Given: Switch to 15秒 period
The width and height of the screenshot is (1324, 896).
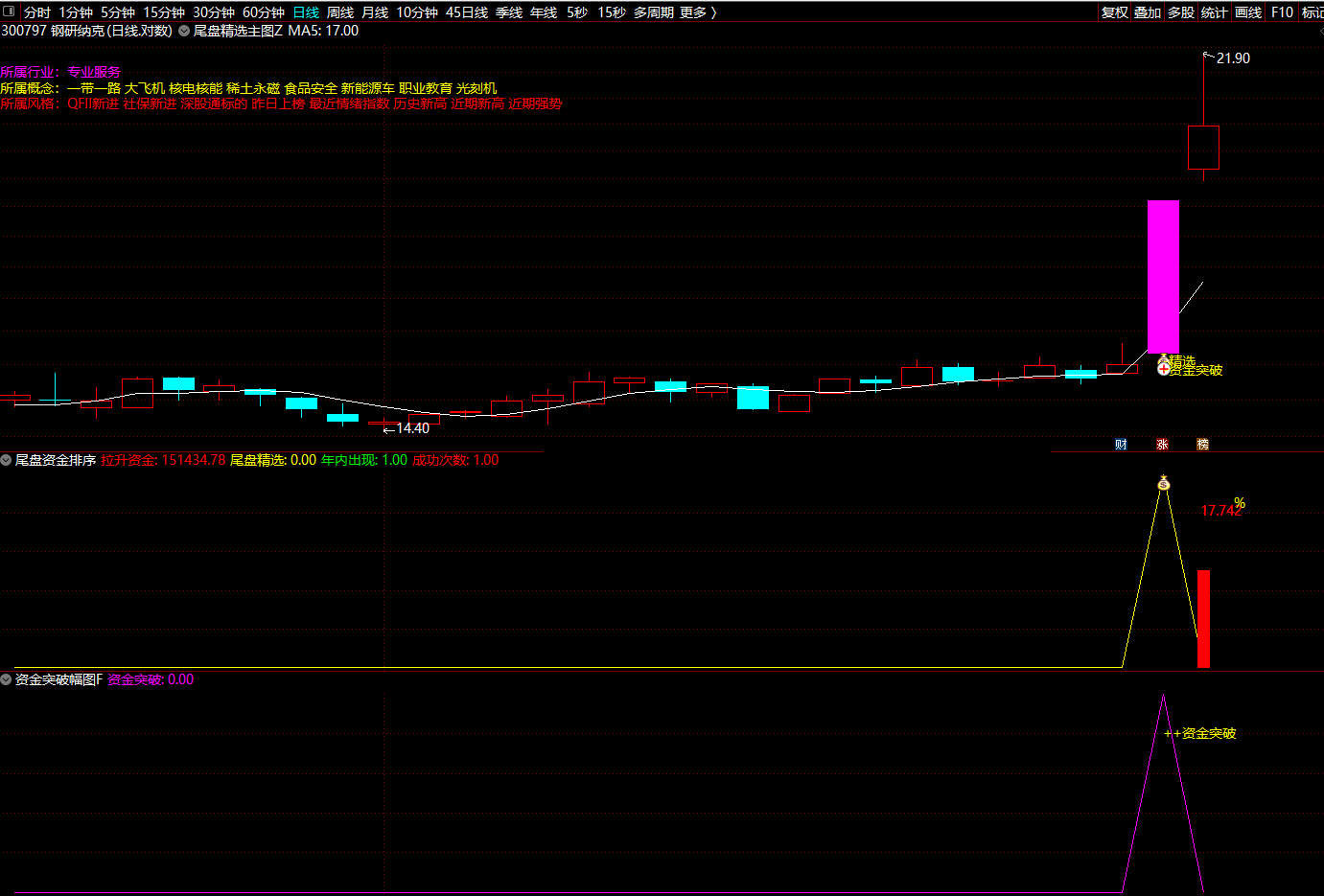Looking at the screenshot, I should 612,12.
